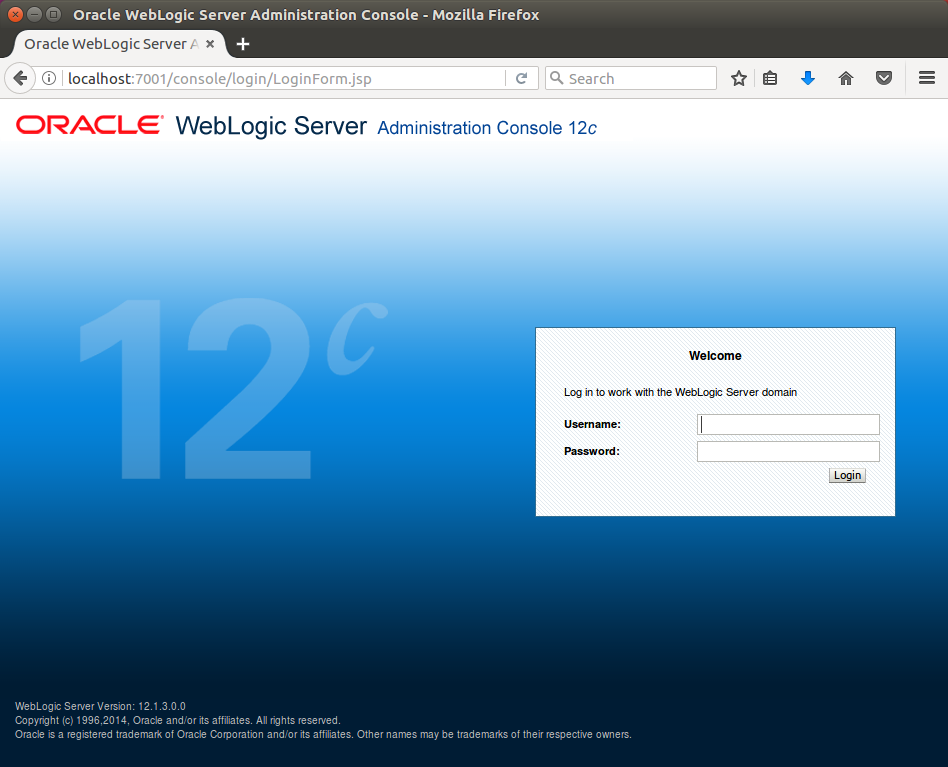Open the downloads arrow icon
The image size is (948, 767).
coord(808,79)
